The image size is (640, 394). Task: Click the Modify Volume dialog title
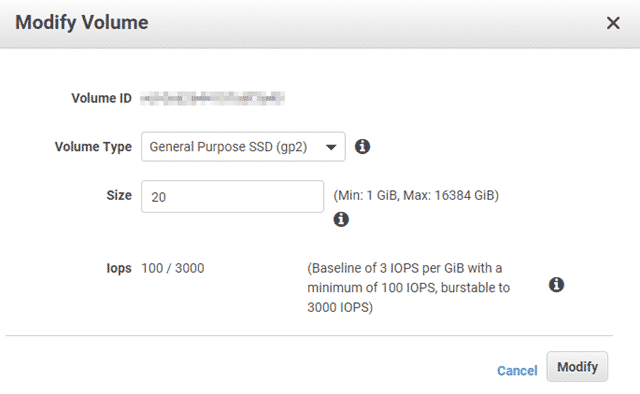click(82, 23)
